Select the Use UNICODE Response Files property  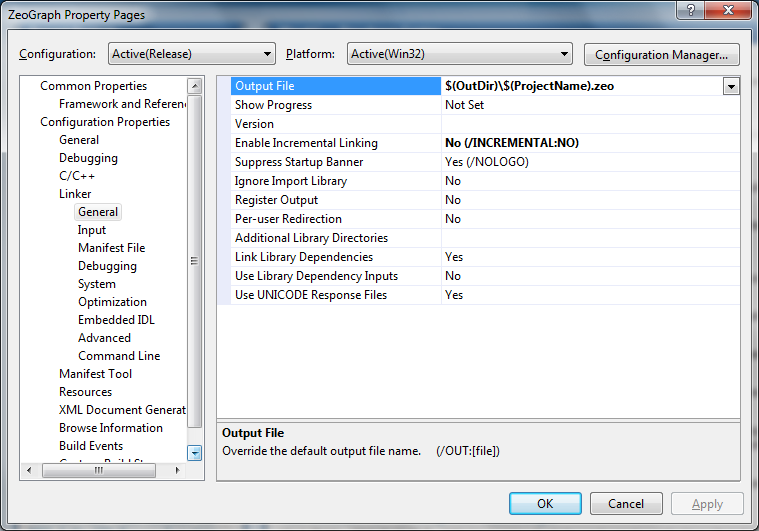(310, 295)
